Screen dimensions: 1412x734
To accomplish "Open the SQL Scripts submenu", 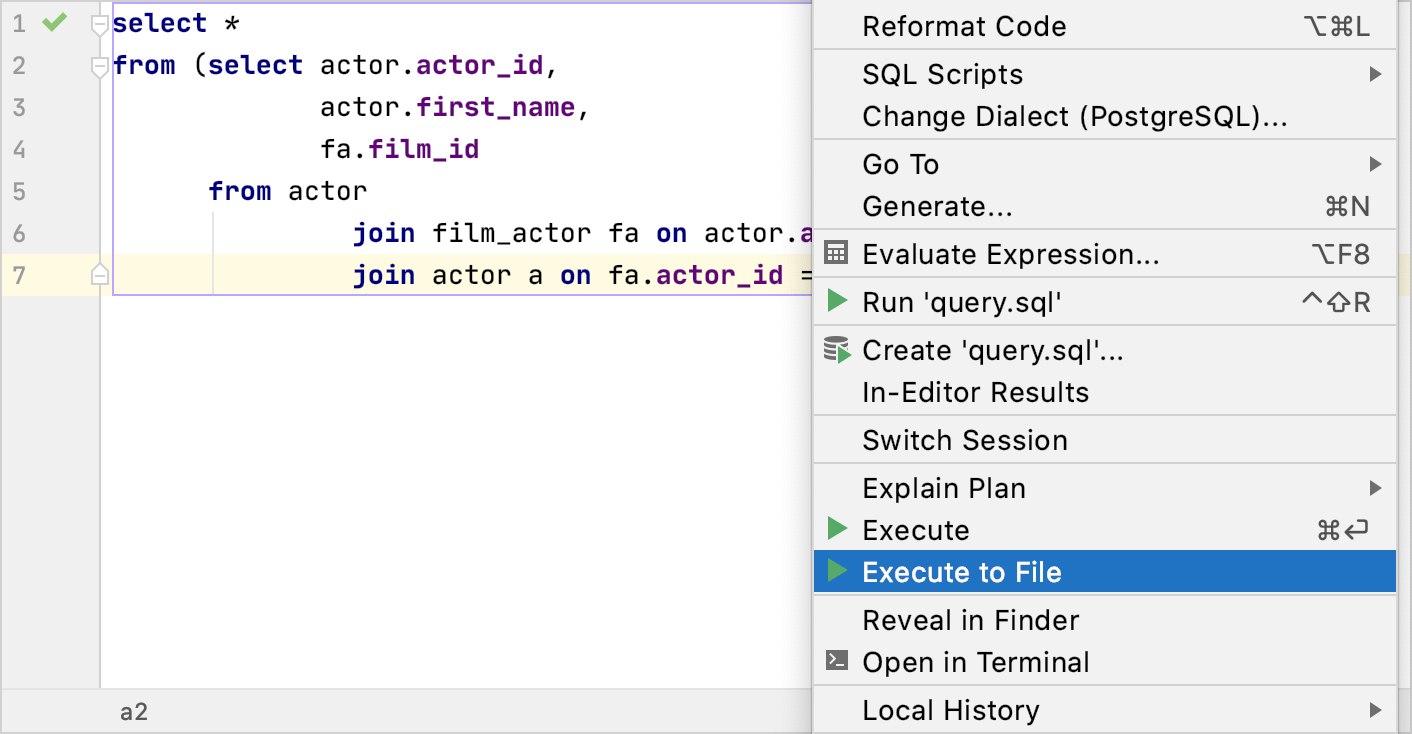I will tap(943, 74).
